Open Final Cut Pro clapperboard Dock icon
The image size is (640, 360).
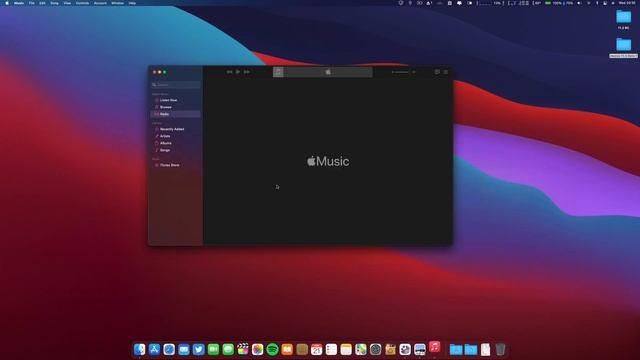pos(243,349)
